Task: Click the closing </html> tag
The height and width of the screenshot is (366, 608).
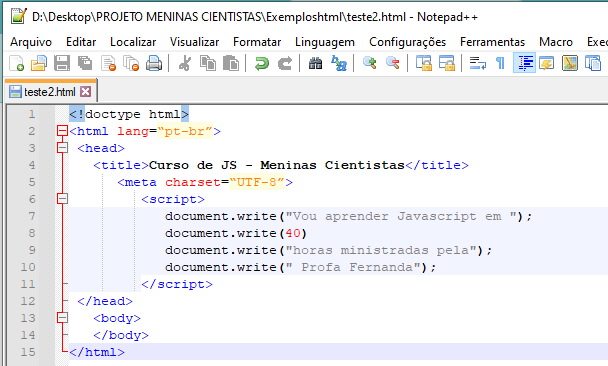Action: 97,352
